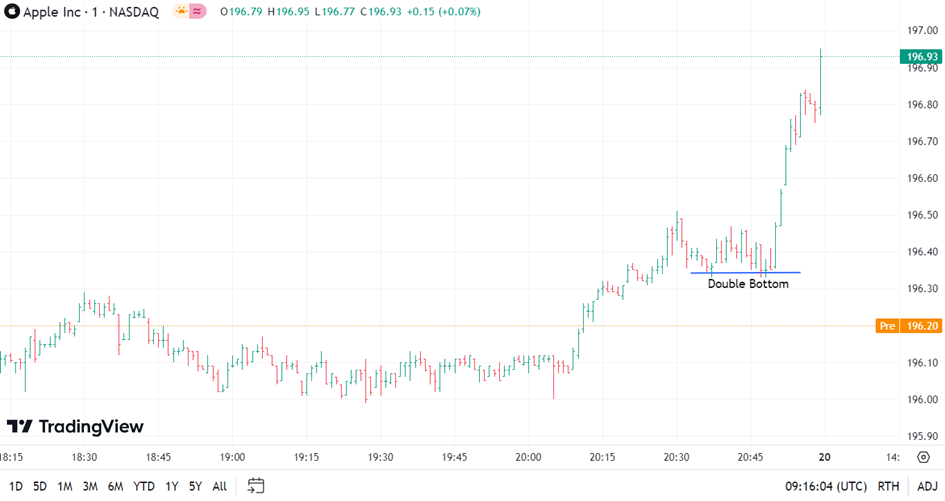945x501 pixels.
Task: Click the Apple logo icon
Action: tap(13, 12)
